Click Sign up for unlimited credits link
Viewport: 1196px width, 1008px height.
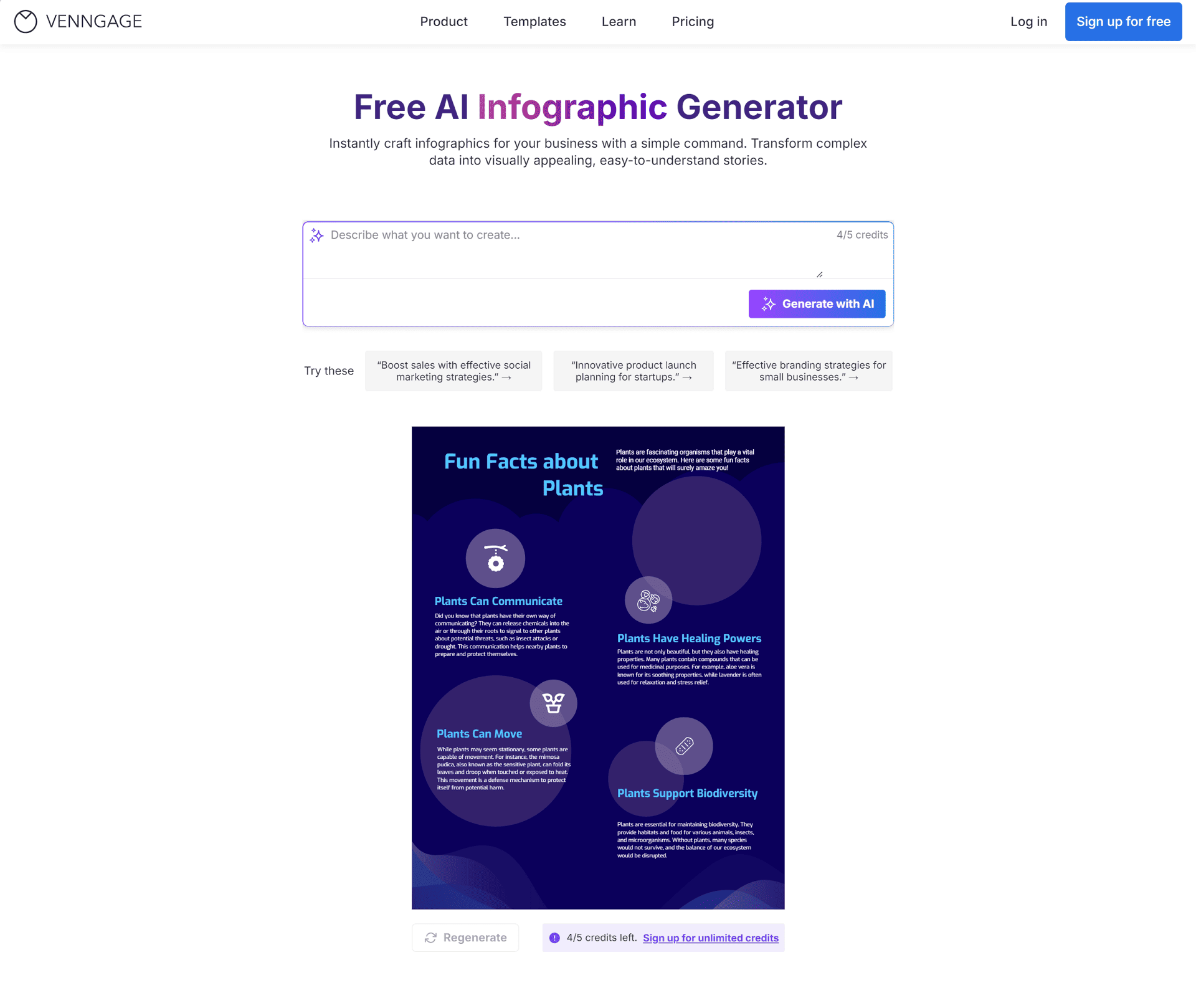(710, 937)
